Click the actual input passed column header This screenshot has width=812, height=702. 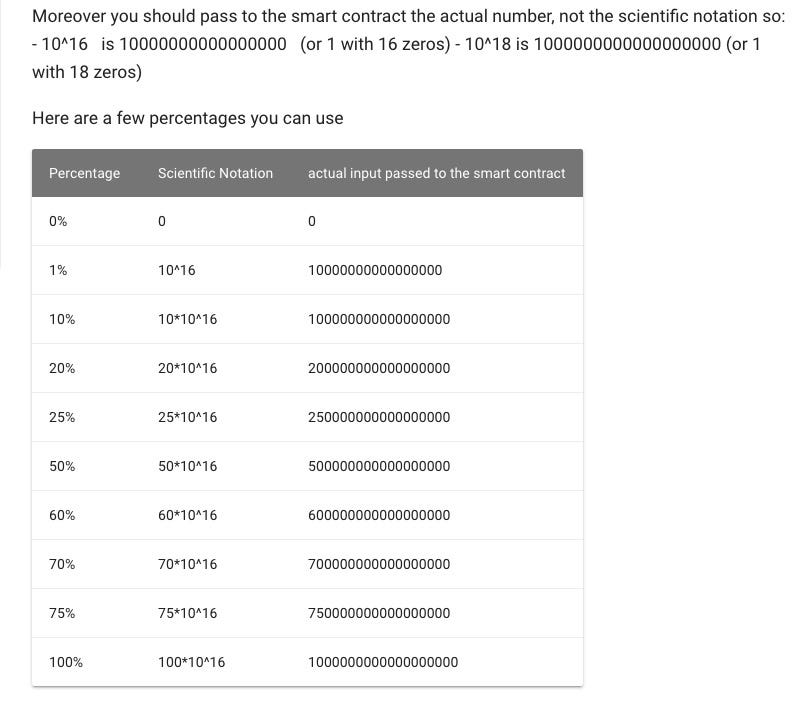click(437, 173)
